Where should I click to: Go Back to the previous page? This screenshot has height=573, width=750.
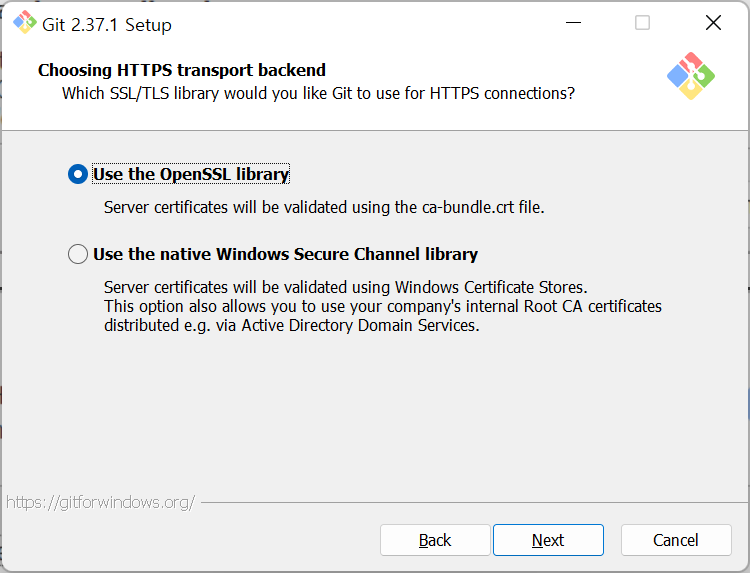[x=435, y=540]
